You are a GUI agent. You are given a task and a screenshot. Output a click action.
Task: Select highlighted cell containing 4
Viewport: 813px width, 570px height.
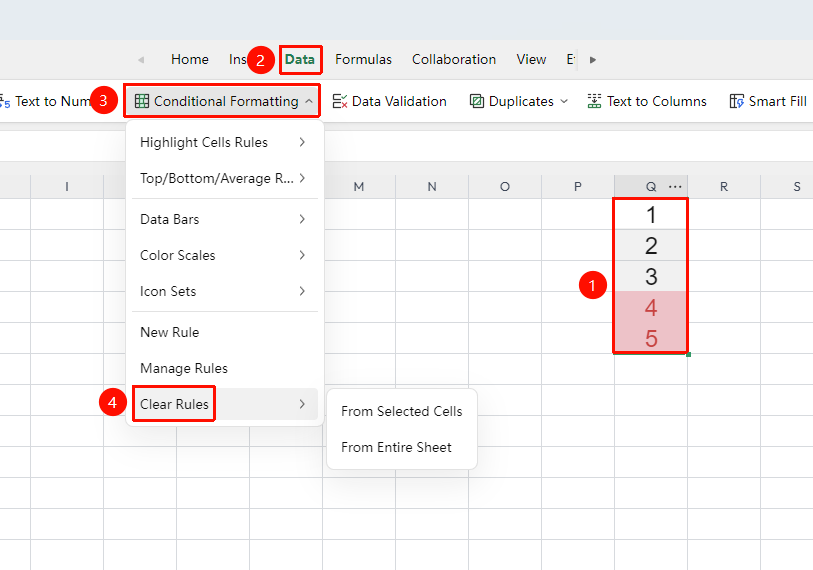point(651,307)
